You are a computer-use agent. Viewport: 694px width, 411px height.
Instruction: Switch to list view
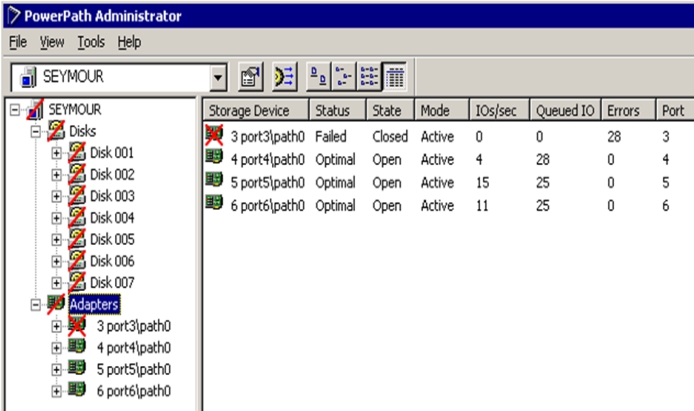(x=369, y=77)
